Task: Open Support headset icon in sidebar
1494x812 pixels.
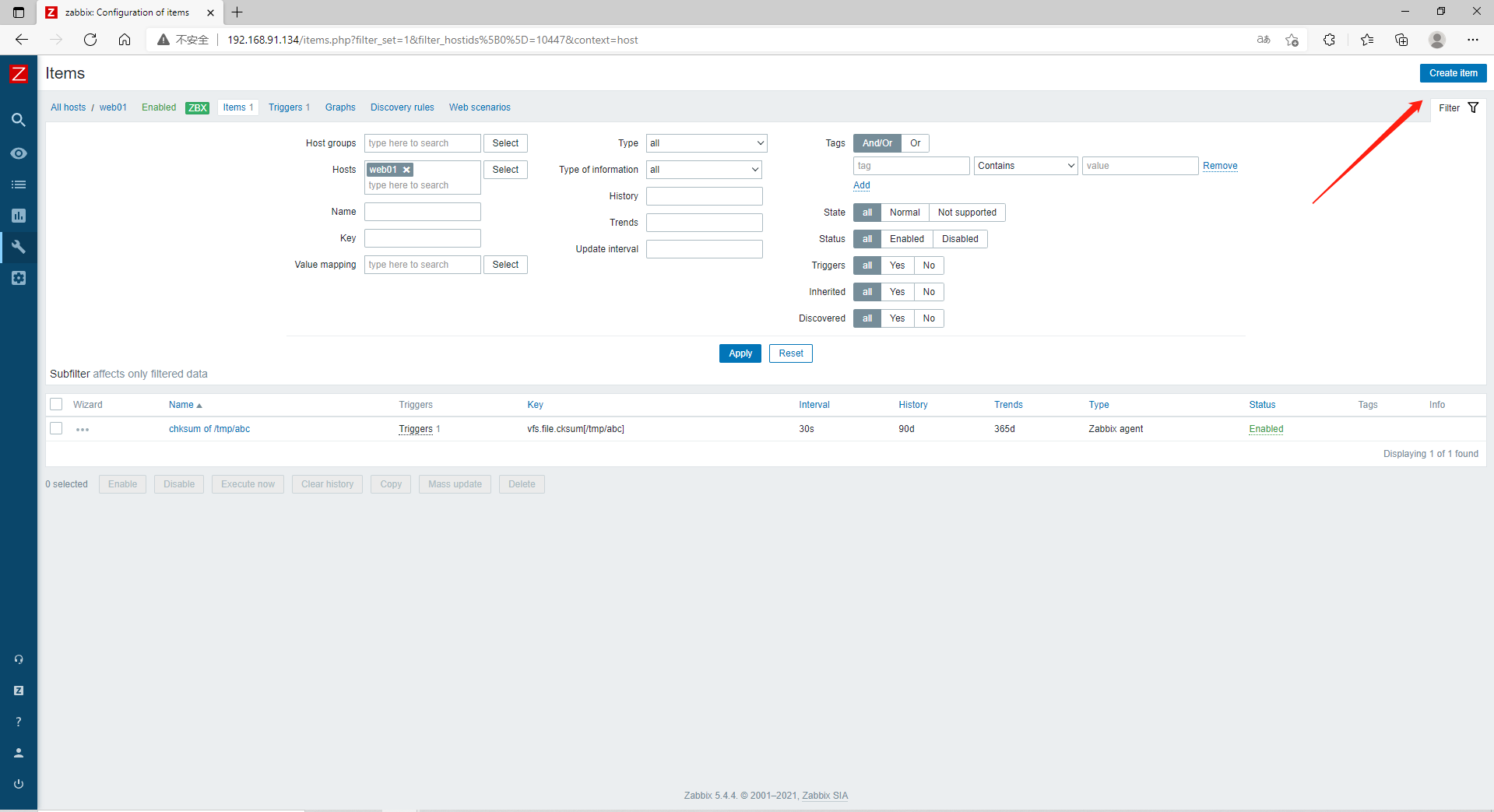Action: coord(19,659)
